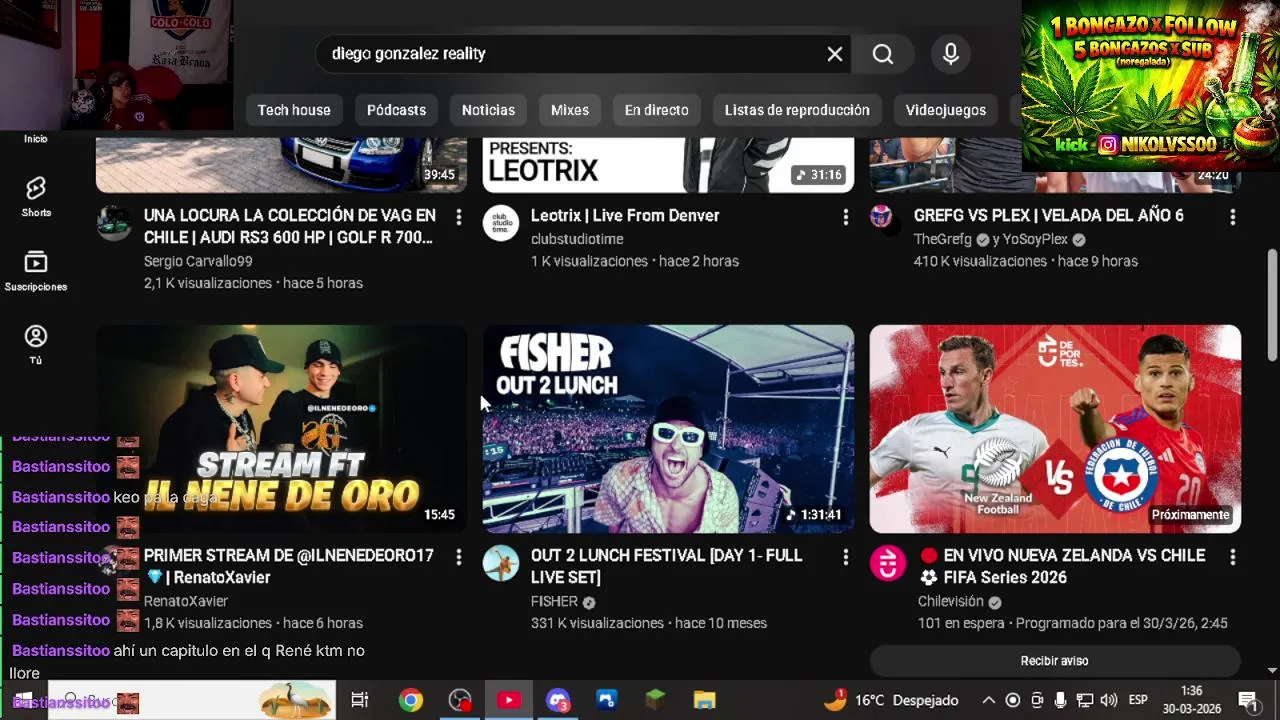The height and width of the screenshot is (720, 1280).
Task: Show hidden system tray icons
Action: pos(988,700)
